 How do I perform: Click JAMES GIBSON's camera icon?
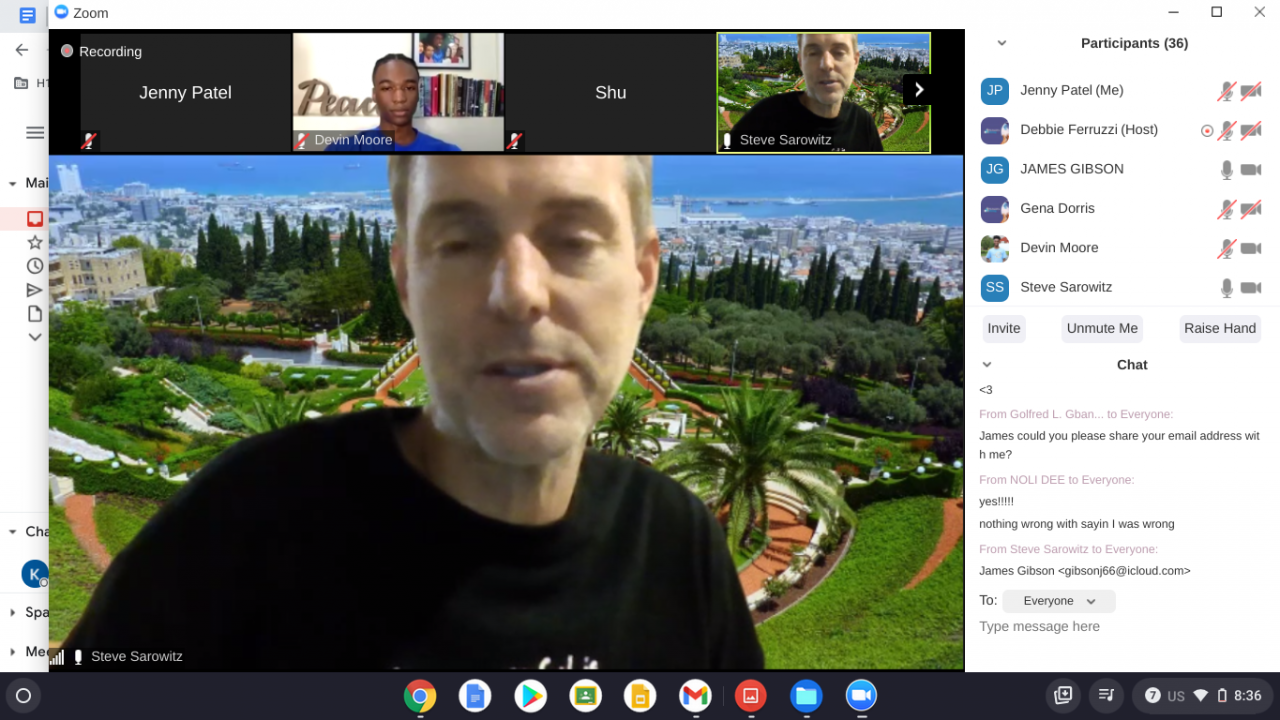pyautogui.click(x=1251, y=170)
